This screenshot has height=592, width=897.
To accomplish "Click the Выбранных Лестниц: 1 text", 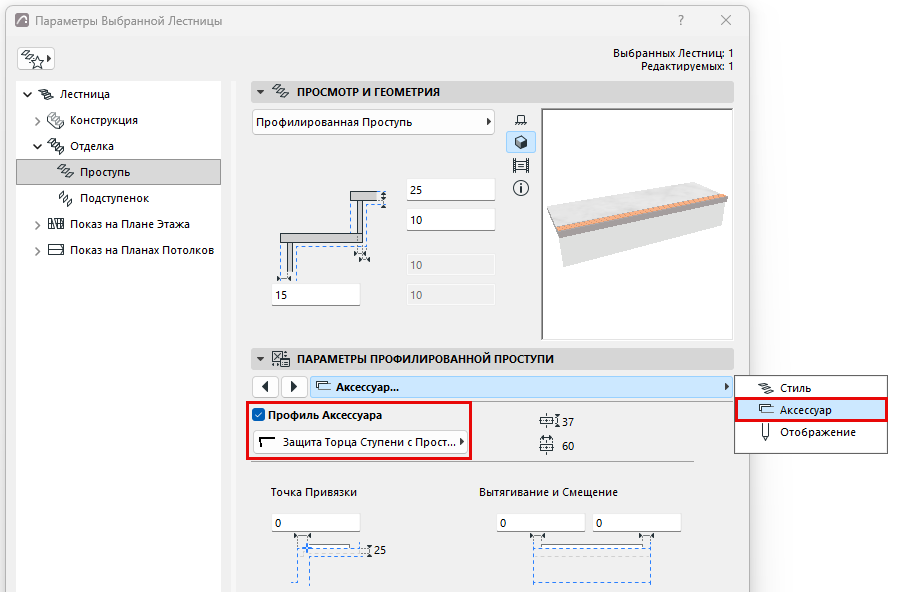I will (x=673, y=53).
